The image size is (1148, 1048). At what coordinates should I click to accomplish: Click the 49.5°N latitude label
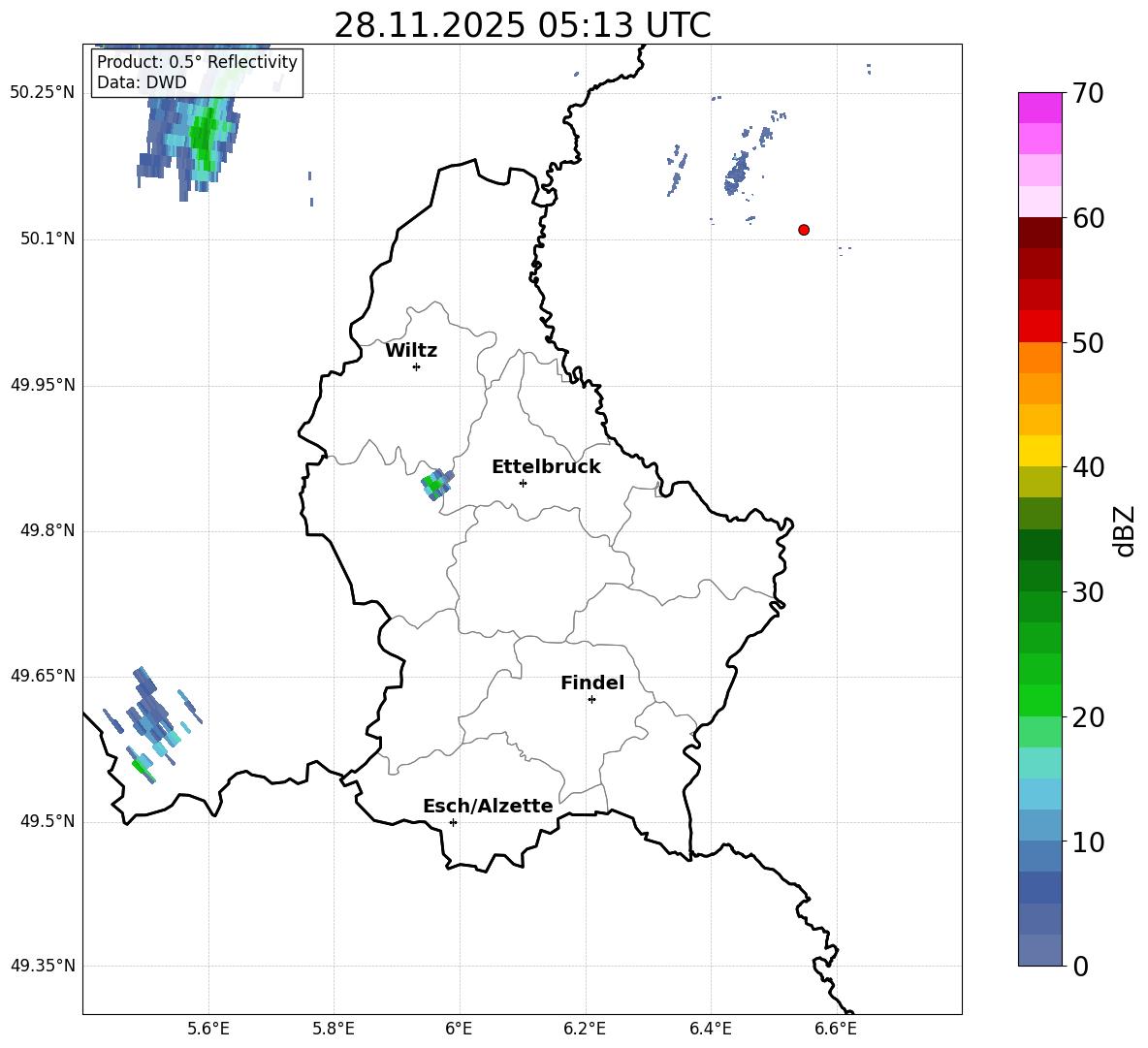point(48,821)
